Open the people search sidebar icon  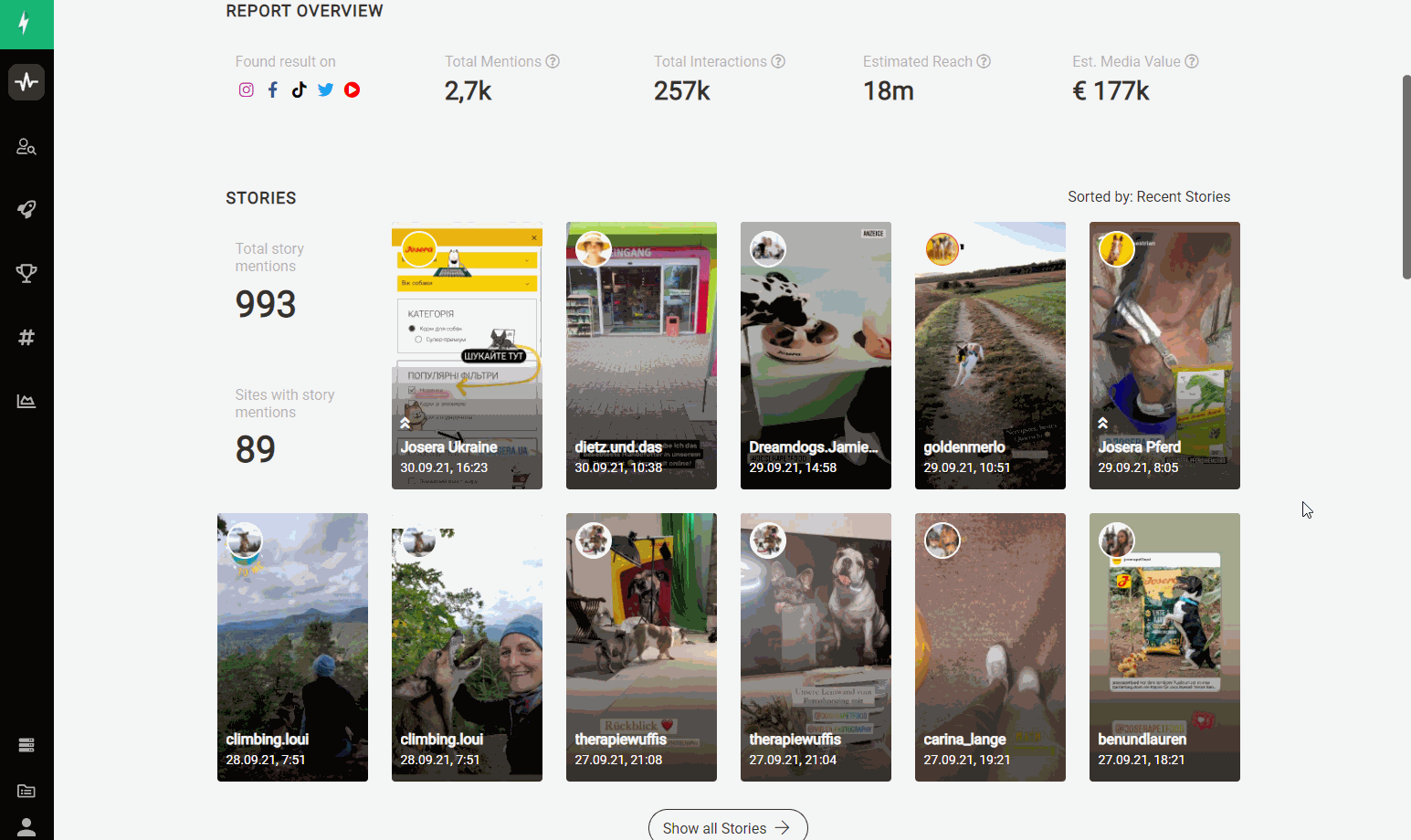click(26, 146)
